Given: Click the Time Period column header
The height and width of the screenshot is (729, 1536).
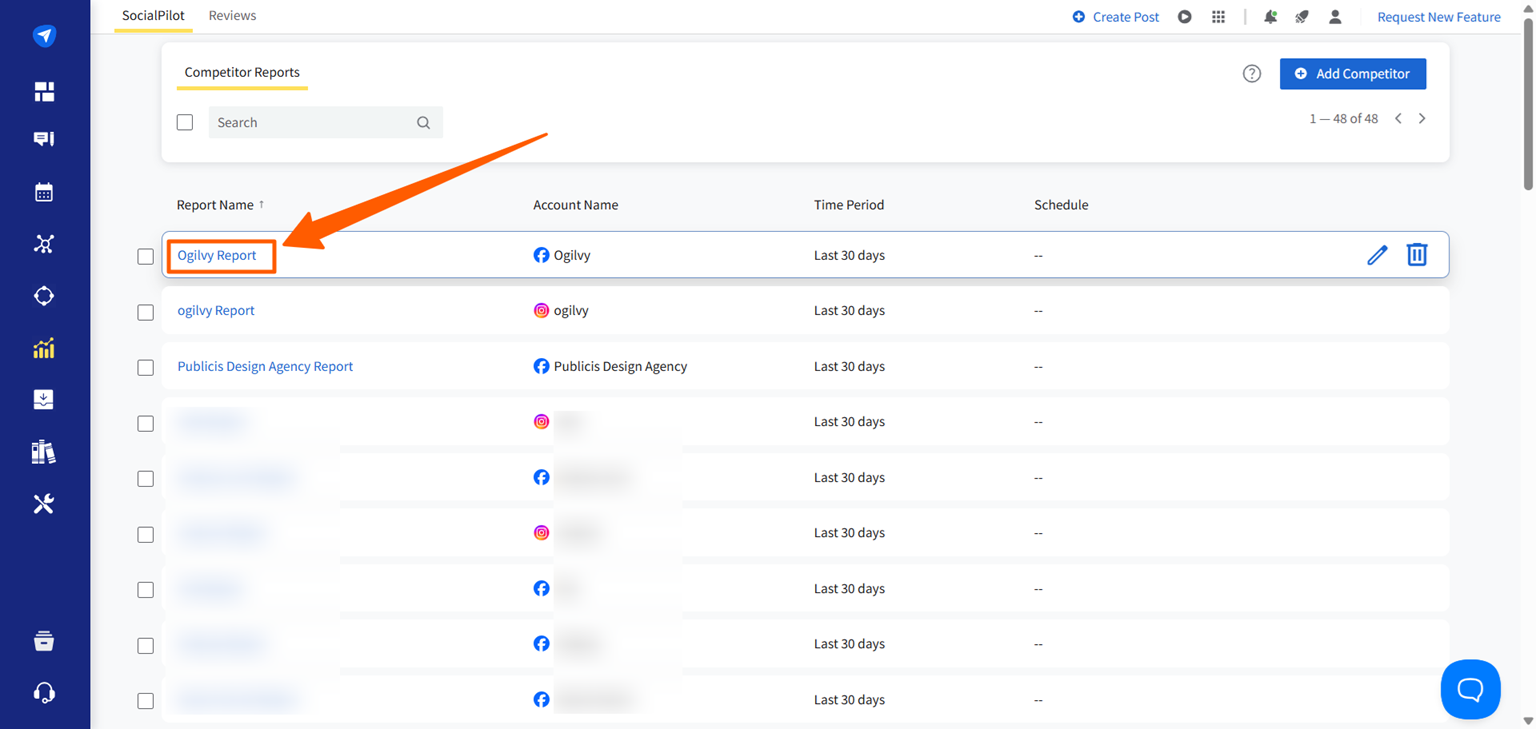Looking at the screenshot, I should [849, 205].
